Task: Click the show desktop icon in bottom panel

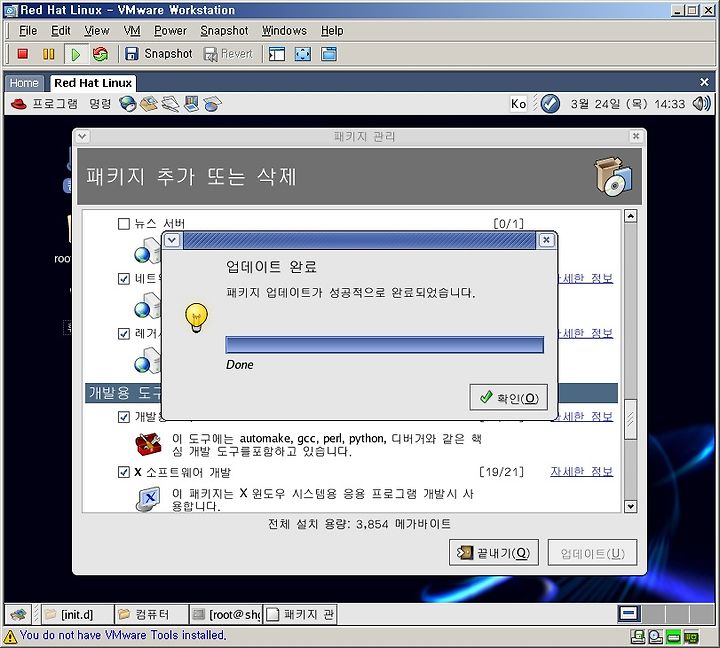Action: point(18,614)
